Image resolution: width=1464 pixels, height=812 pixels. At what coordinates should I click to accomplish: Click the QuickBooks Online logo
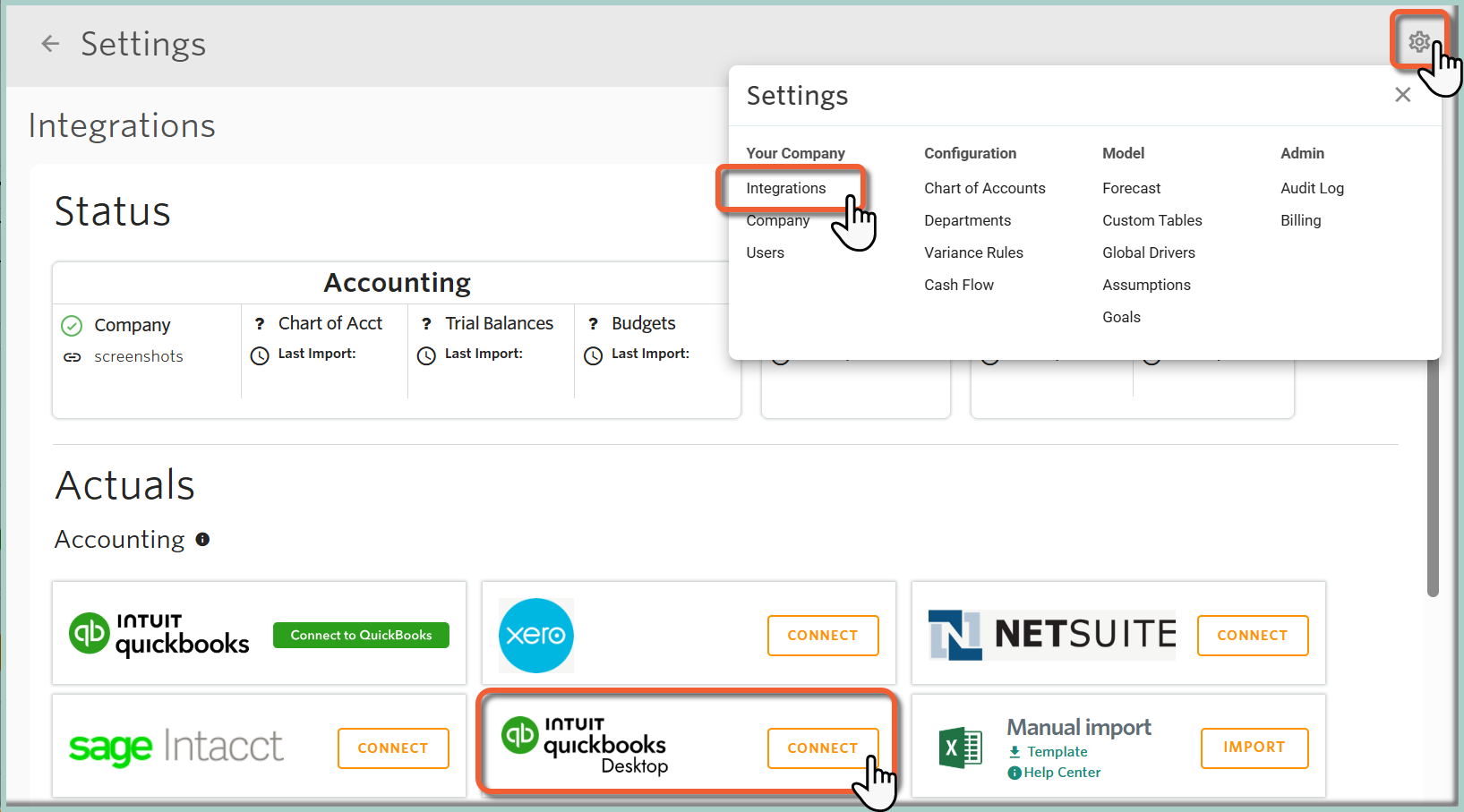pos(159,634)
